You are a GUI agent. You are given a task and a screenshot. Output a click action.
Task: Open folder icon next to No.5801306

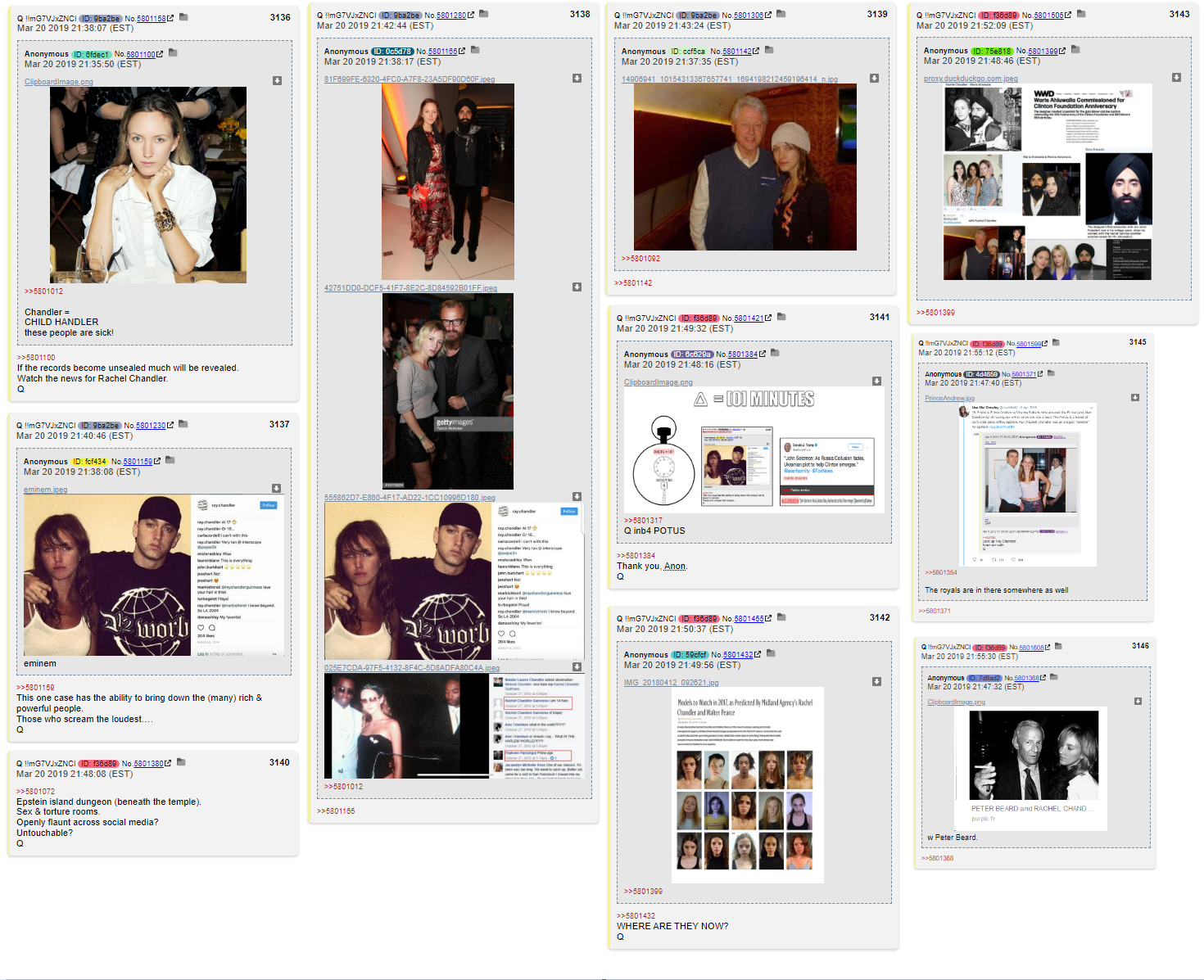(x=781, y=14)
